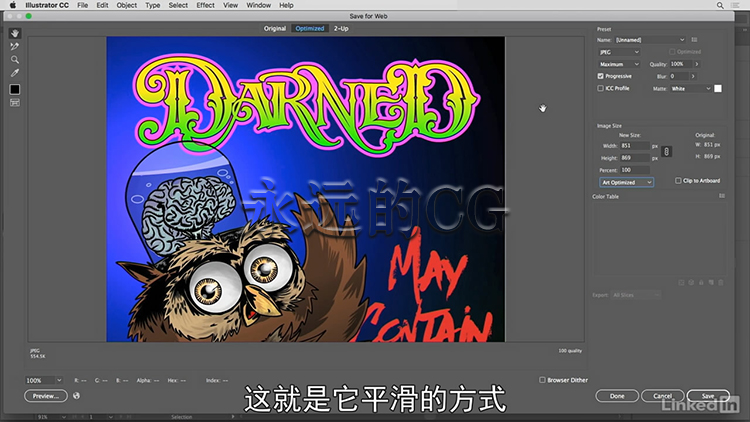750x422 pixels.
Task: Expand the Blur slider arrow
Action: point(693,76)
